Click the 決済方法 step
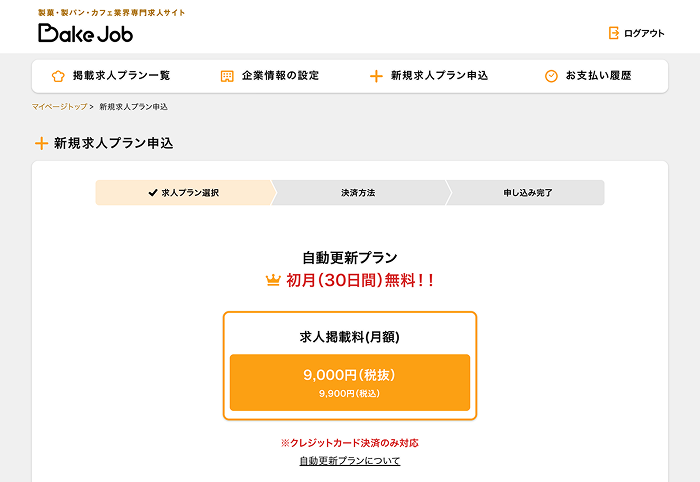This screenshot has height=482, width=700. tap(358, 192)
